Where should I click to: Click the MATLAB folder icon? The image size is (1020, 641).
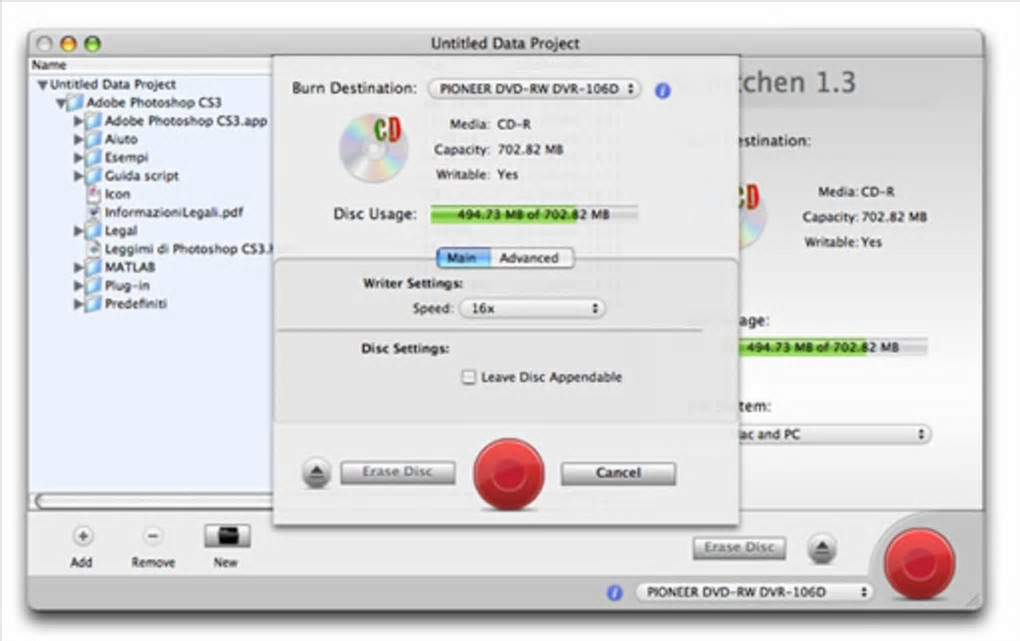point(94,267)
